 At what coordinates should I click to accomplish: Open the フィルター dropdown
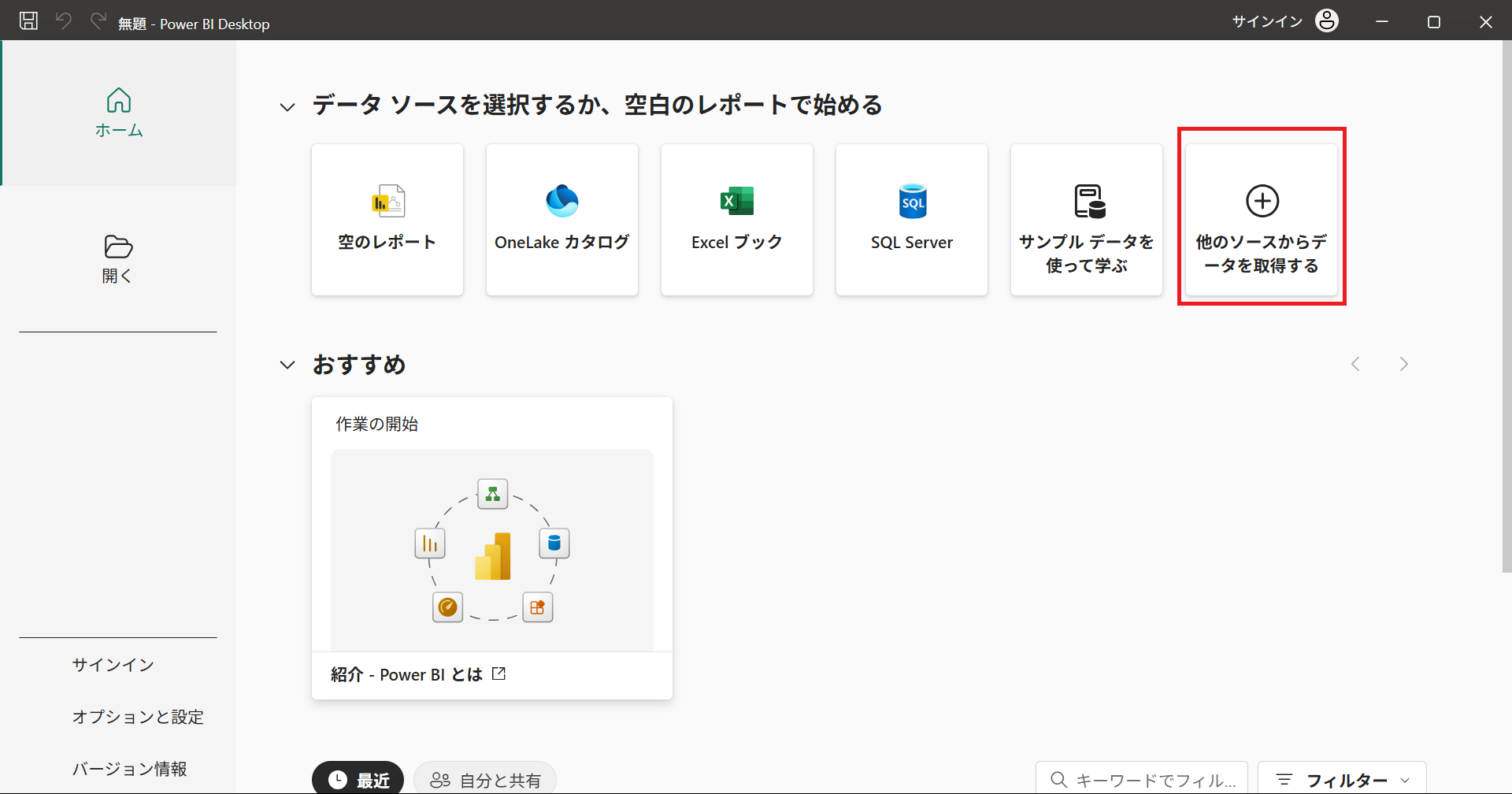[1342, 779]
